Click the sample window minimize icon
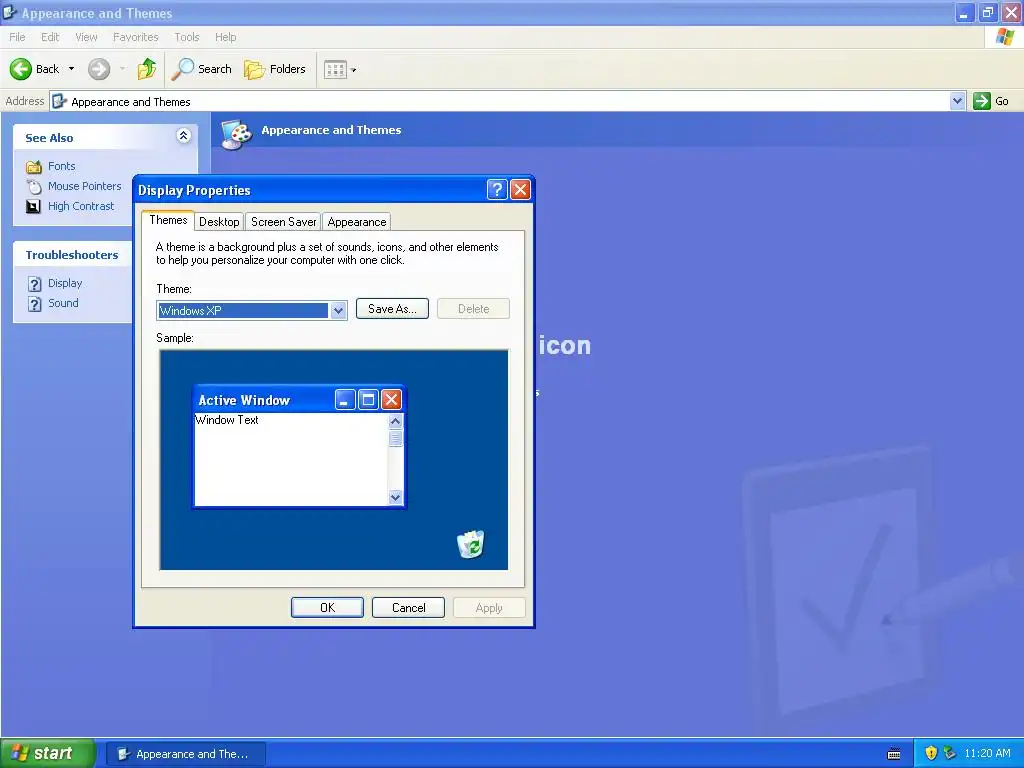The width and height of the screenshot is (1024, 768). [x=345, y=400]
